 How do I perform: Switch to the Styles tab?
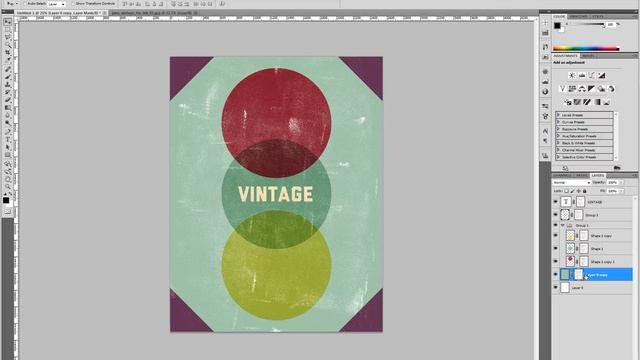coord(597,16)
